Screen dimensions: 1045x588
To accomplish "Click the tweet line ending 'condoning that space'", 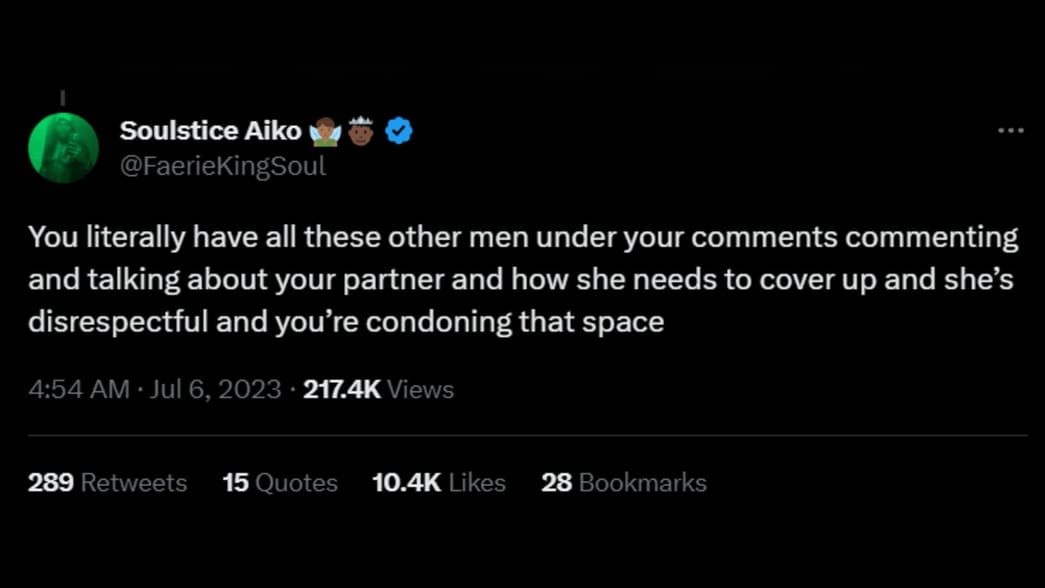I will [x=346, y=322].
